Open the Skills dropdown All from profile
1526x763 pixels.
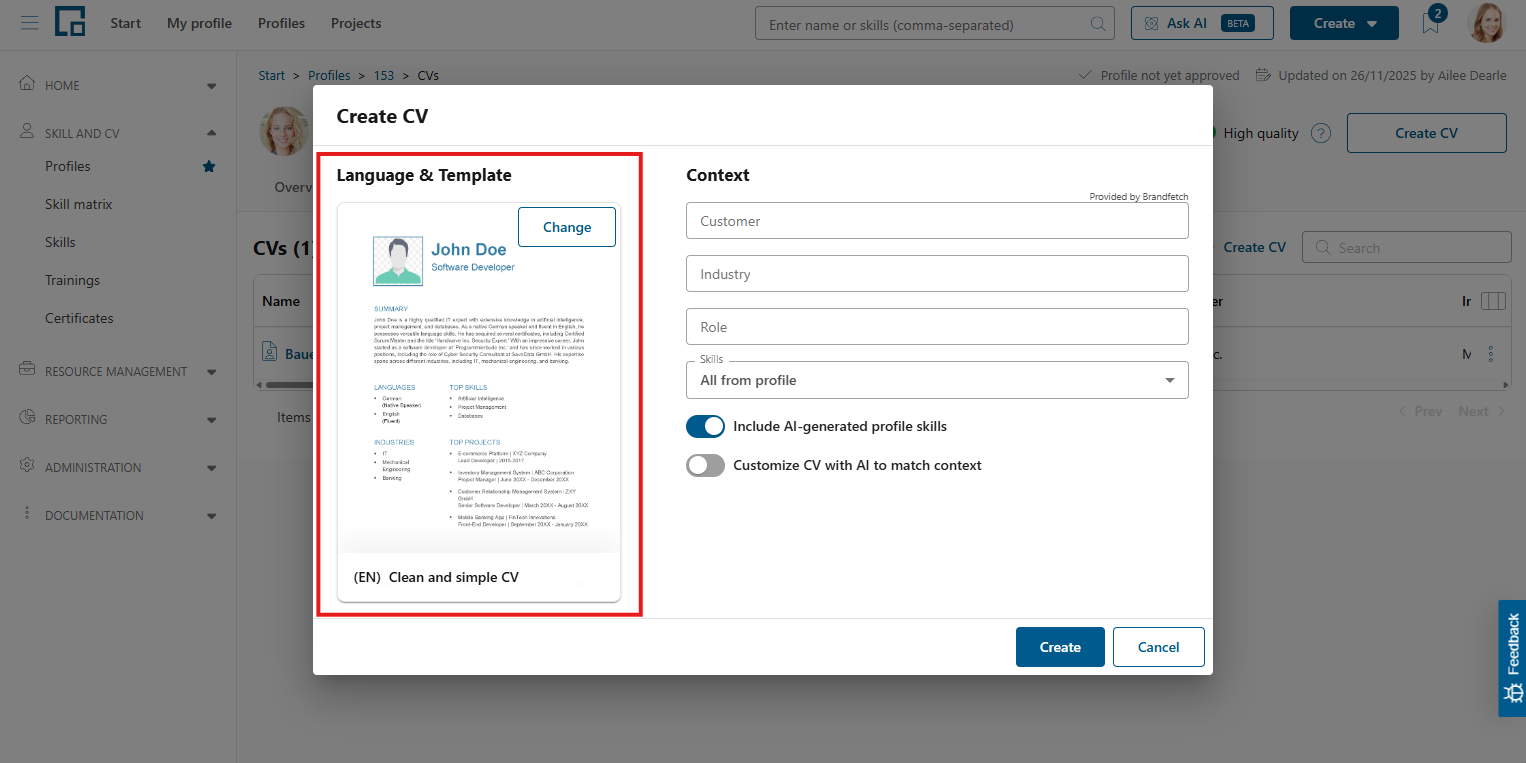tap(937, 380)
